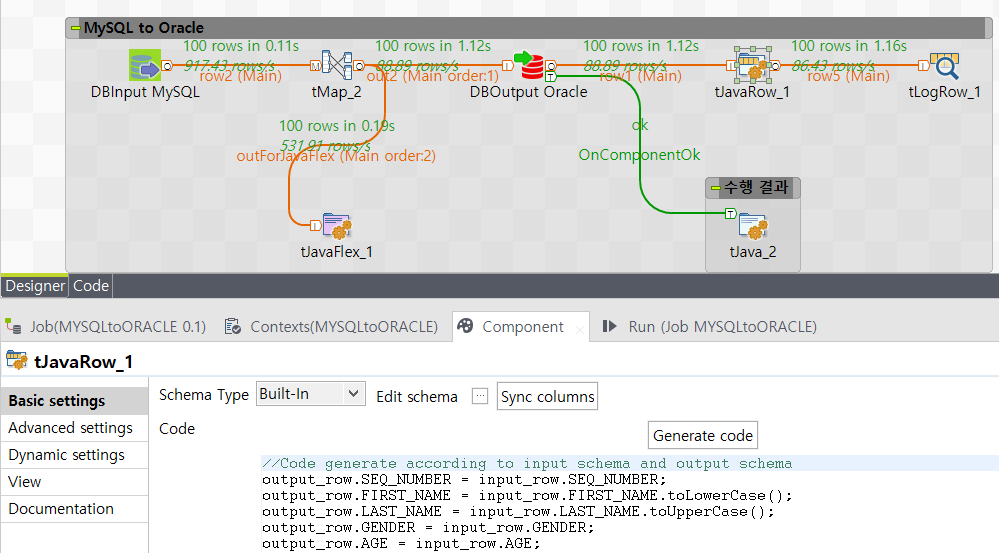Open Advanced settings section
This screenshot has height=553, width=999.
(x=75, y=428)
